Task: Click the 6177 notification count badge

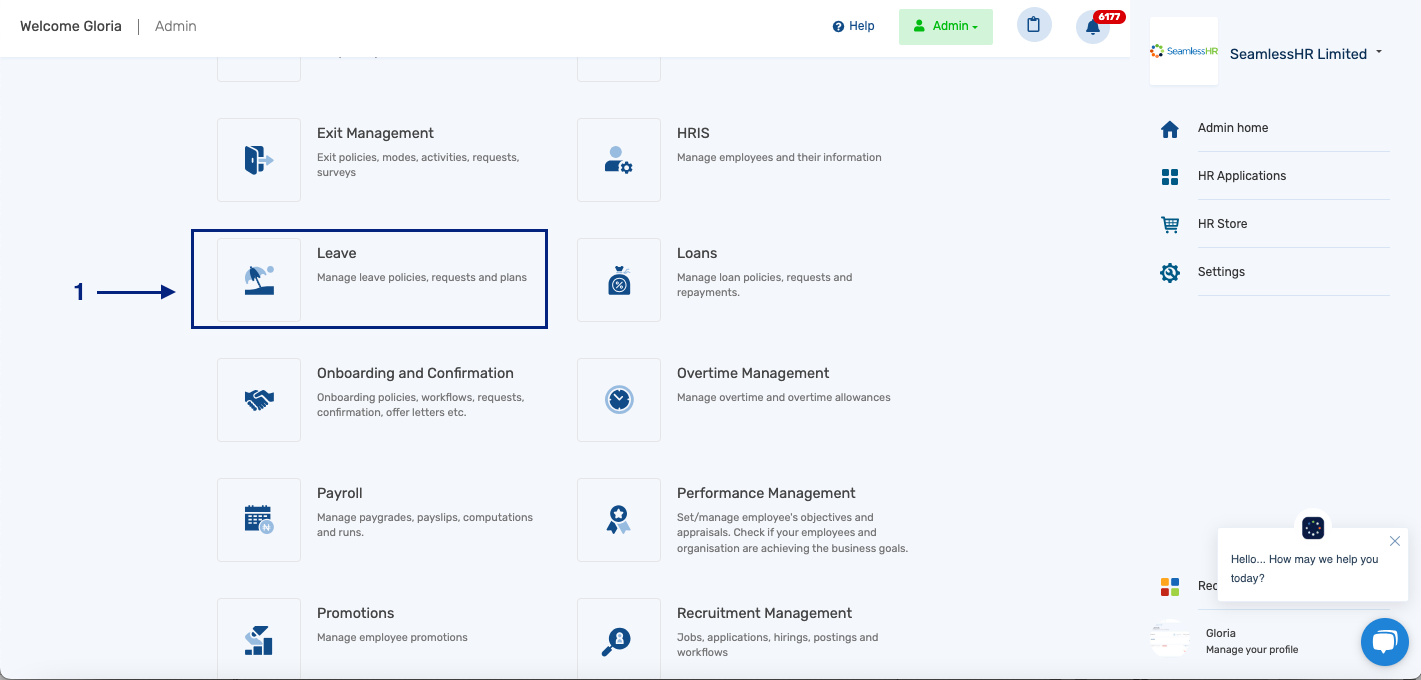Action: (1109, 17)
